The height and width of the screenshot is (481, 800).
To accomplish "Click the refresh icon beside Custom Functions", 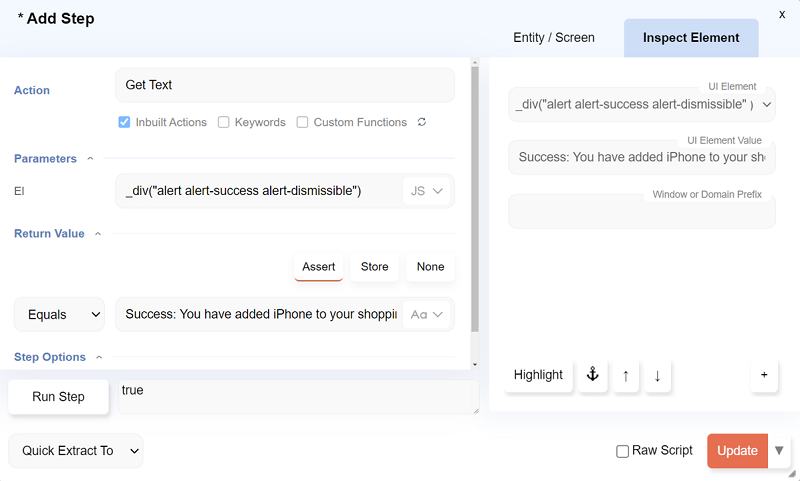I will tap(422, 122).
